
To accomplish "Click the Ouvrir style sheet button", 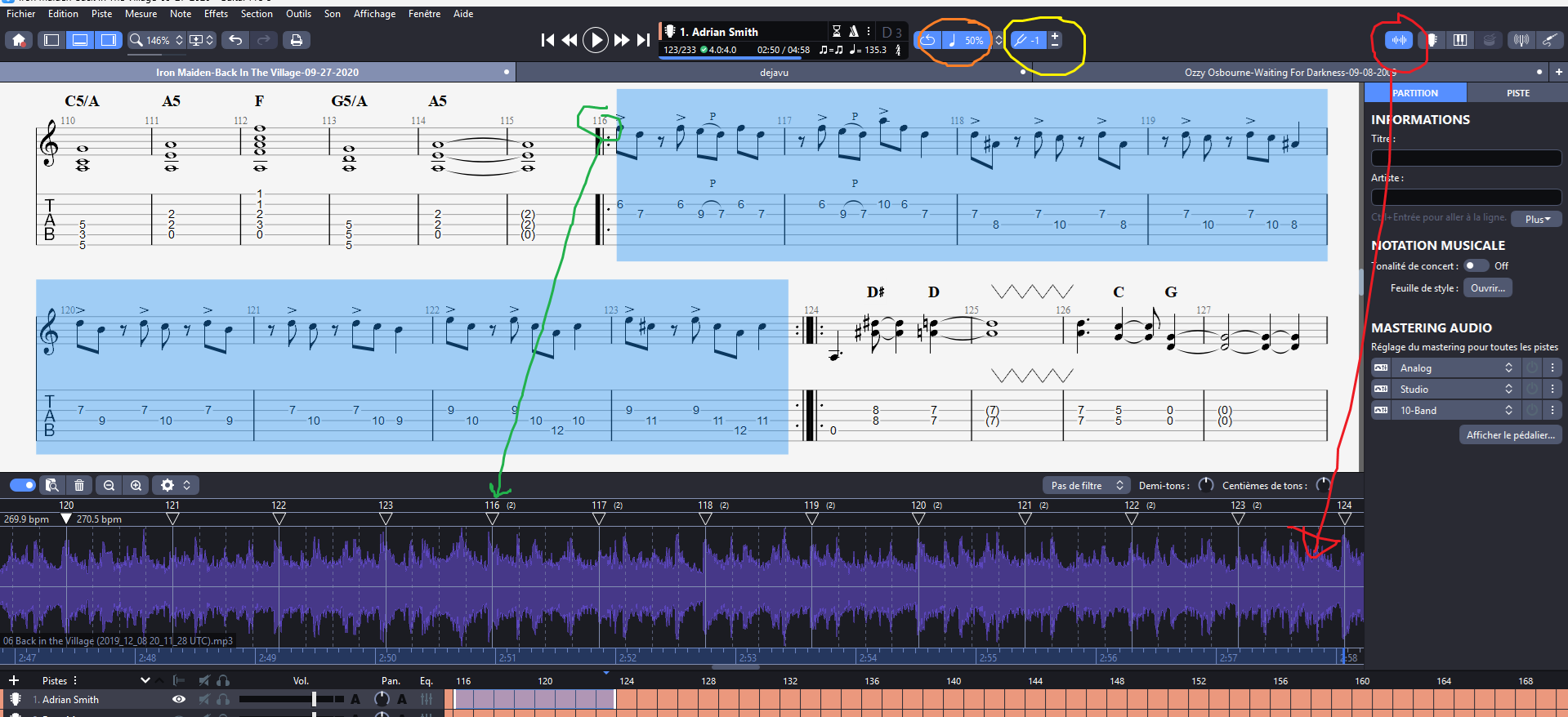I will coord(1487,287).
